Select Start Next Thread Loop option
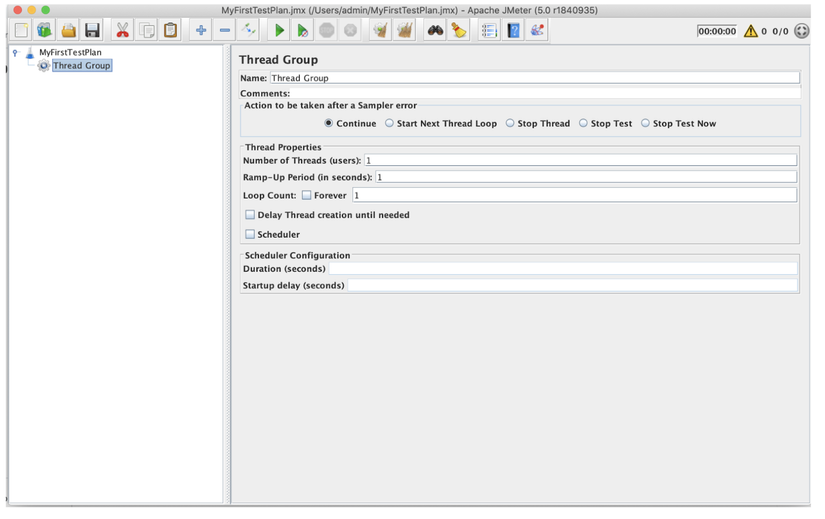This screenshot has height=519, width=825. (x=389, y=123)
